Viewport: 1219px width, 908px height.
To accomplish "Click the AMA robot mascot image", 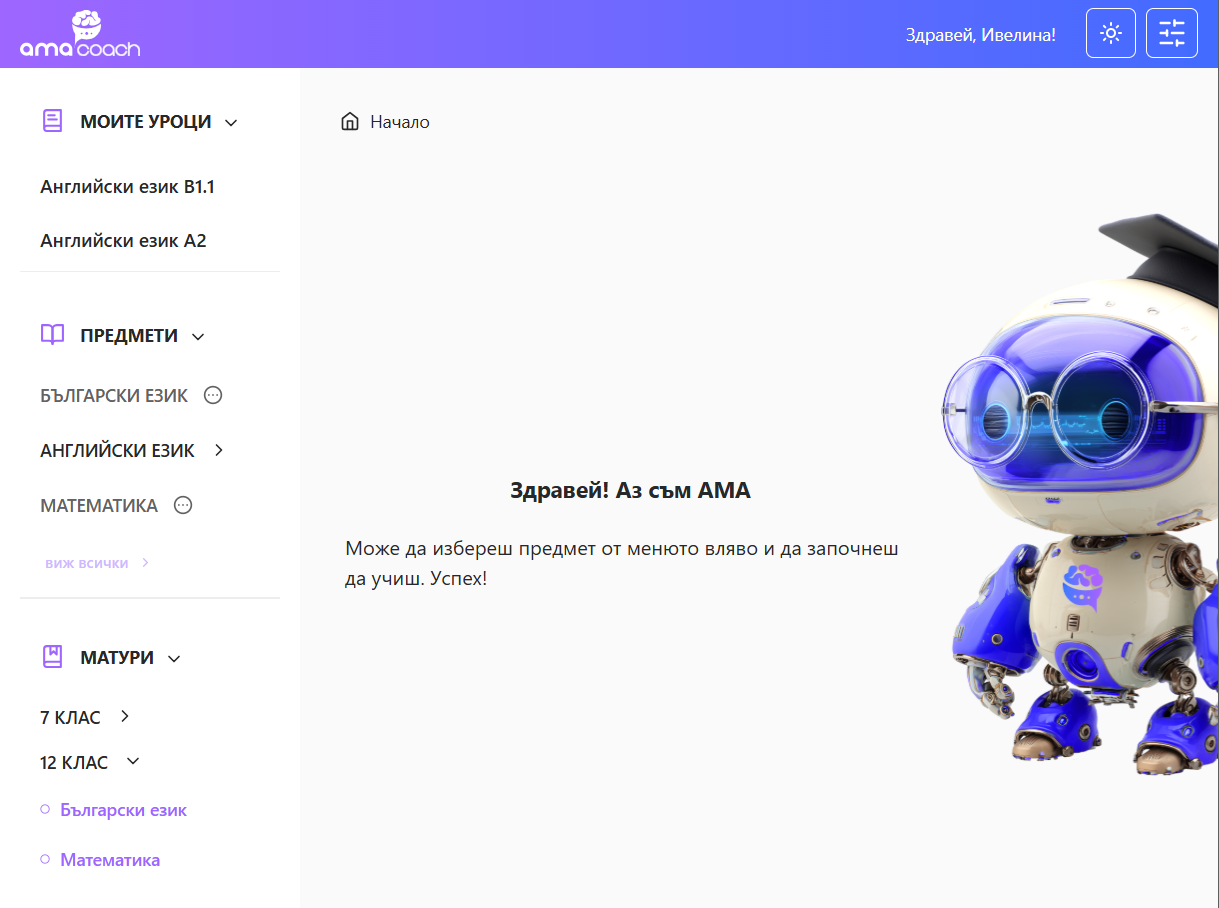I will point(1080,495).
